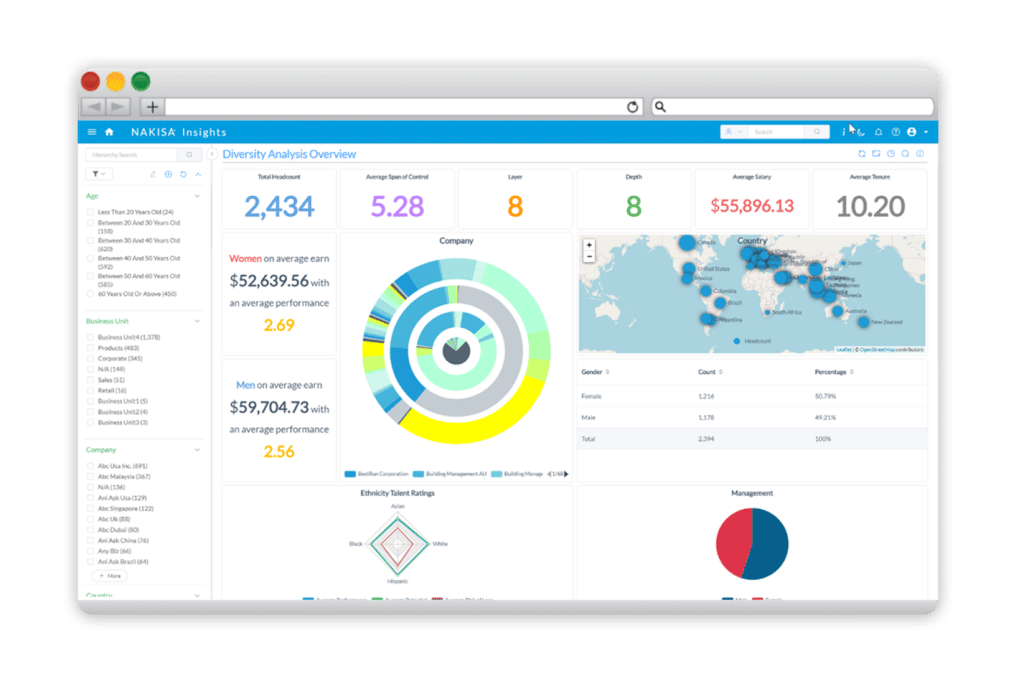Toggle dark mode moon icon

coord(861,132)
